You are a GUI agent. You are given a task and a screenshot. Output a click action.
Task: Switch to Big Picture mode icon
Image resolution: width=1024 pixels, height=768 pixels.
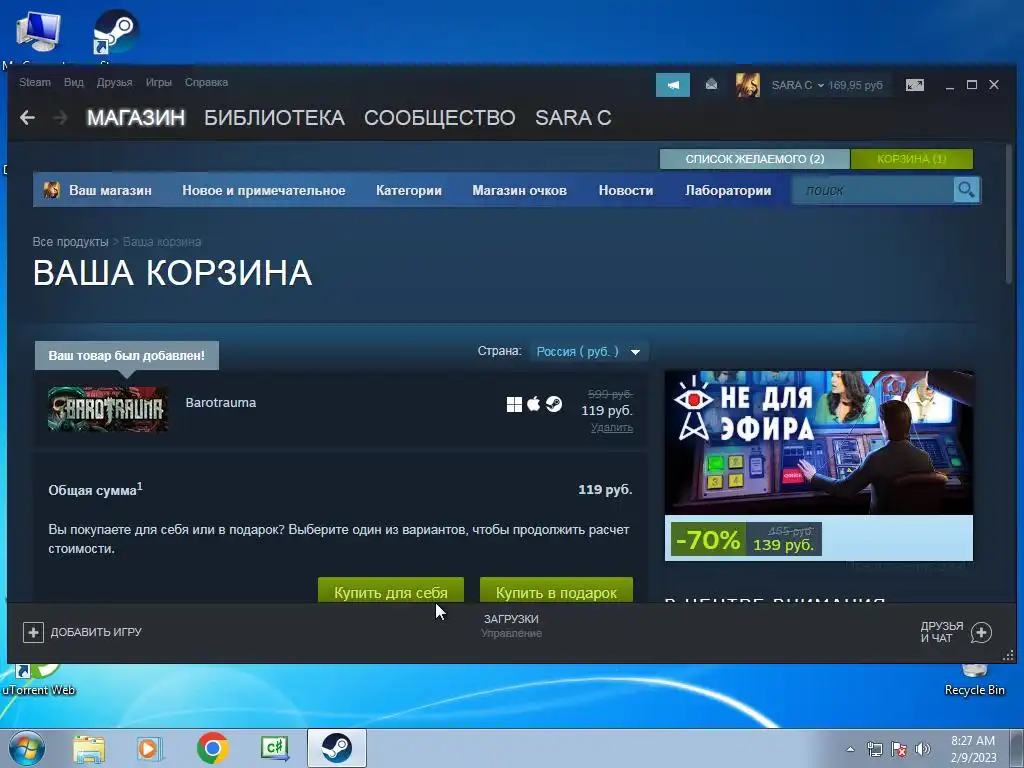[x=914, y=85]
